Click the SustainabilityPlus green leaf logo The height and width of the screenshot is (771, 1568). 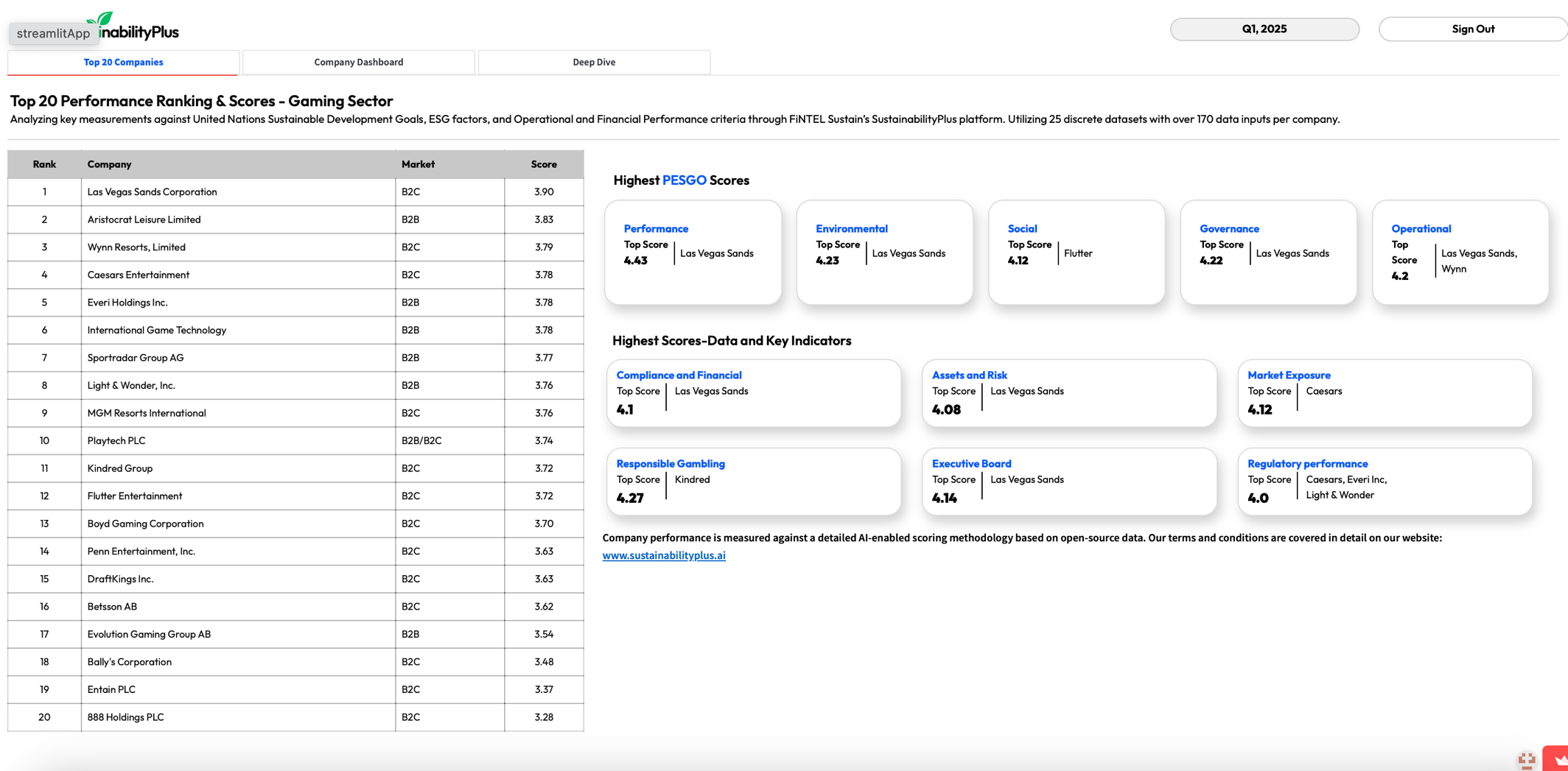tap(103, 20)
